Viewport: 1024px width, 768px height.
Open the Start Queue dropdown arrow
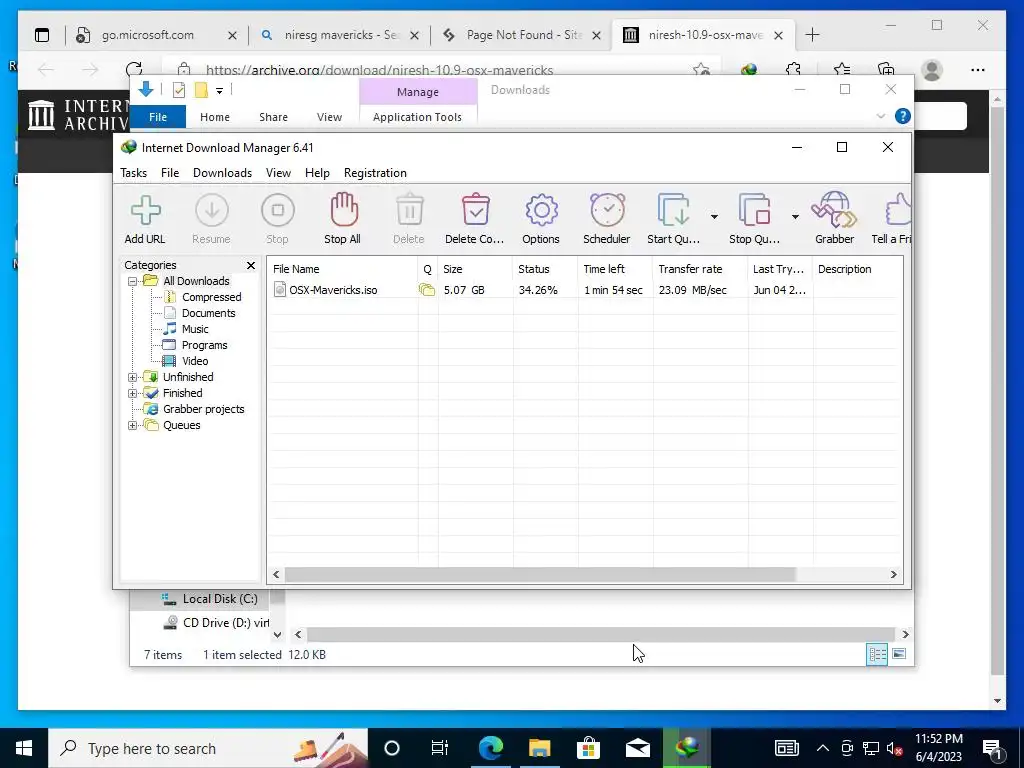point(714,217)
